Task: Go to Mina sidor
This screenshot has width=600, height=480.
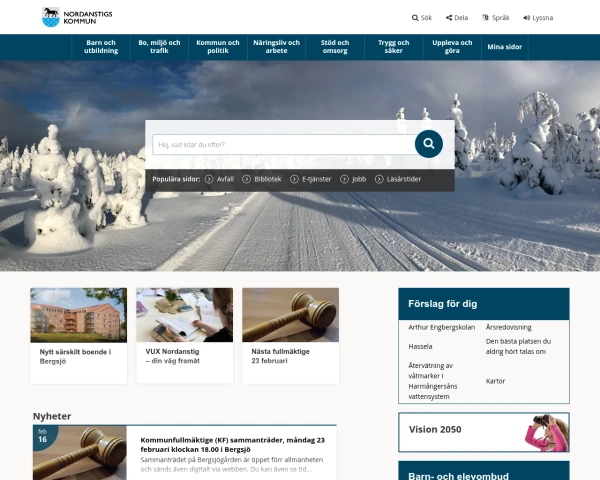Action: [x=504, y=47]
